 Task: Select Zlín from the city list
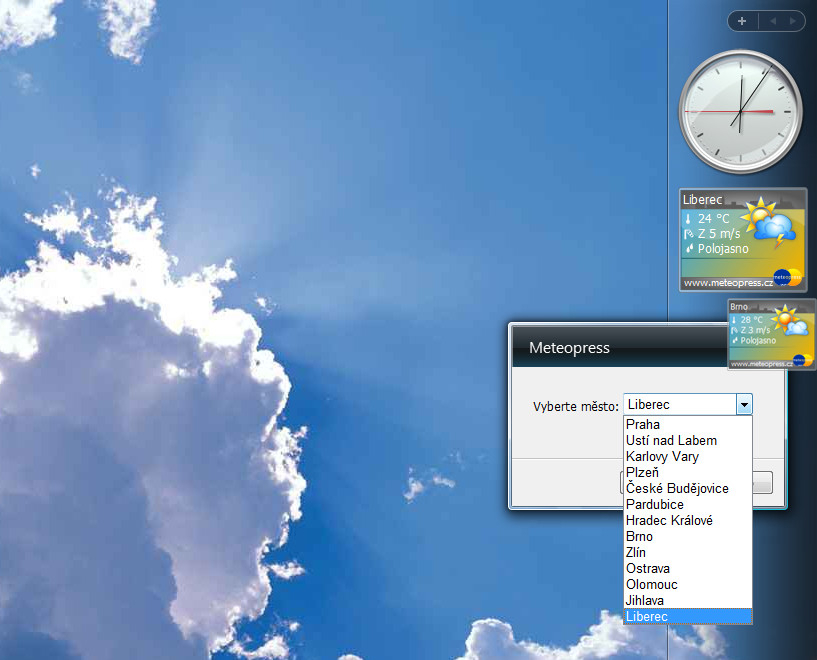point(688,552)
